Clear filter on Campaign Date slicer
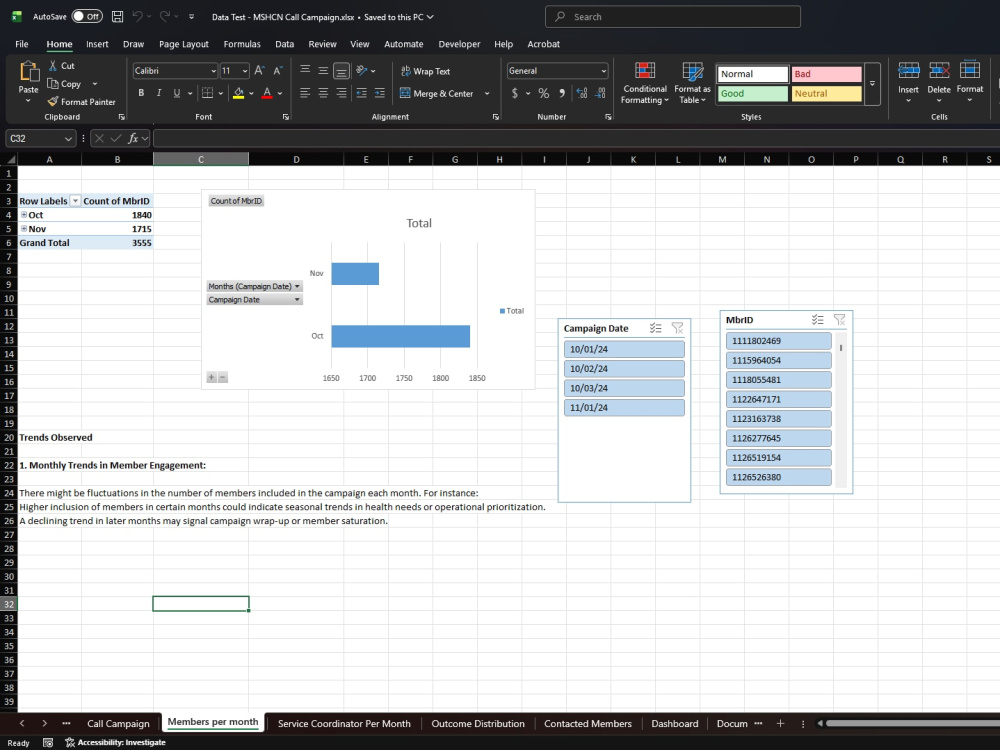 coord(677,328)
